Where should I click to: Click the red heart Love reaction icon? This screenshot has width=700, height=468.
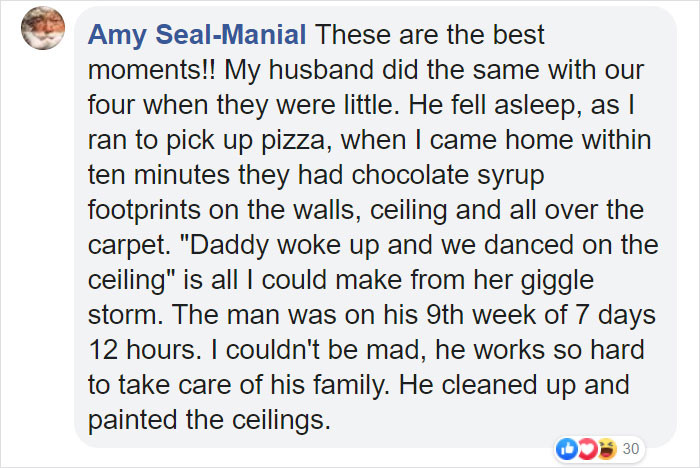point(588,448)
